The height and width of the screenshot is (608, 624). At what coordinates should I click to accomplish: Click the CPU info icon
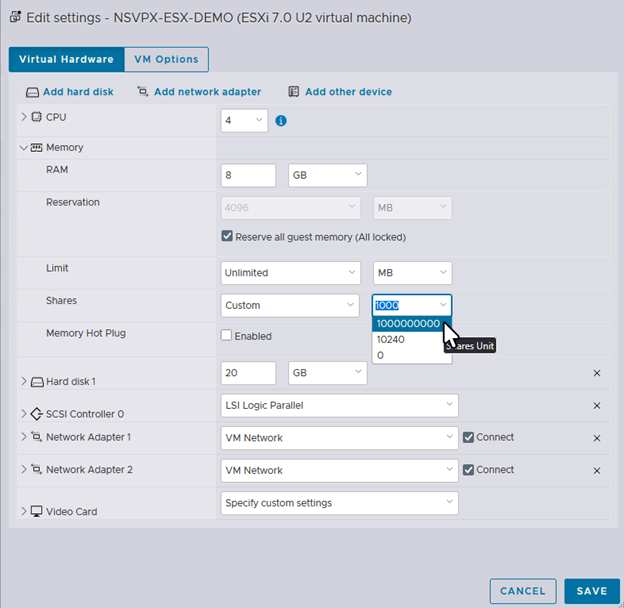tap(281, 121)
